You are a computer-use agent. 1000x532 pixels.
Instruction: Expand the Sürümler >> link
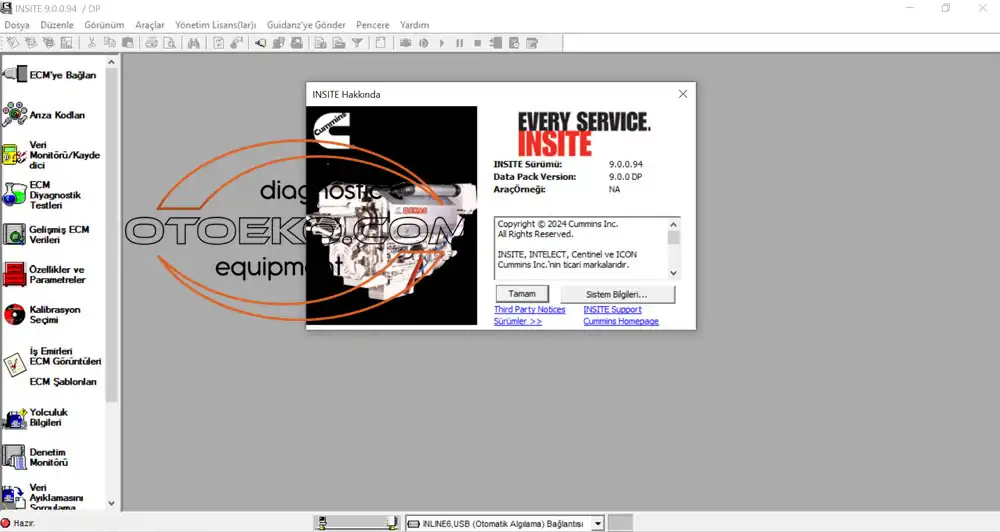point(518,322)
